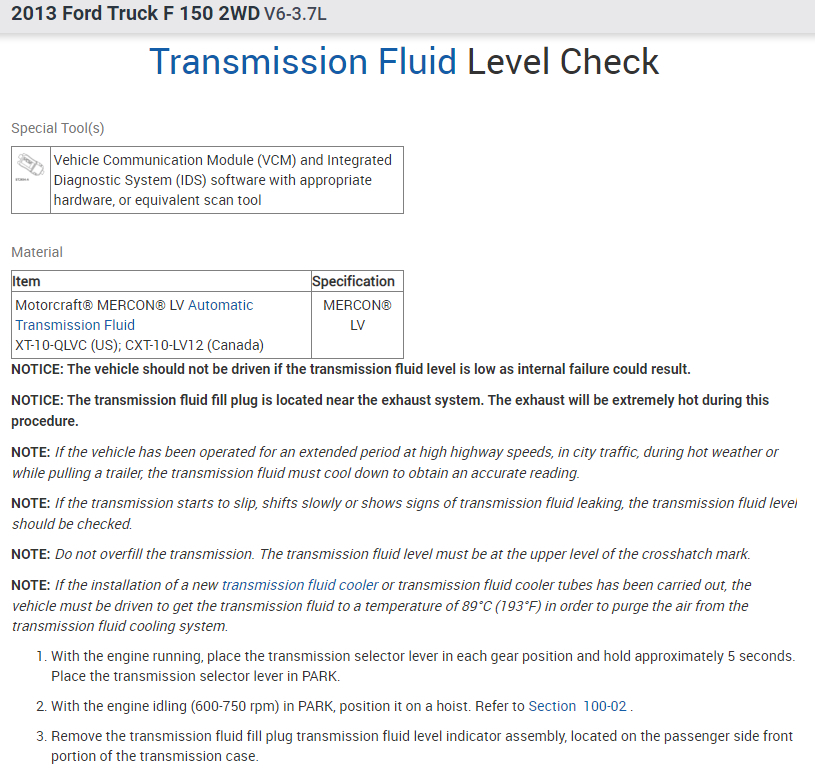This screenshot has width=815, height=773.
Task: Open the transmission fluid cooler link
Action: click(300, 585)
